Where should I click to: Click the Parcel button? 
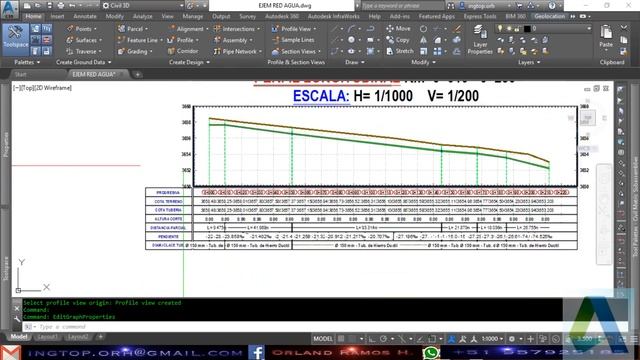[133, 29]
